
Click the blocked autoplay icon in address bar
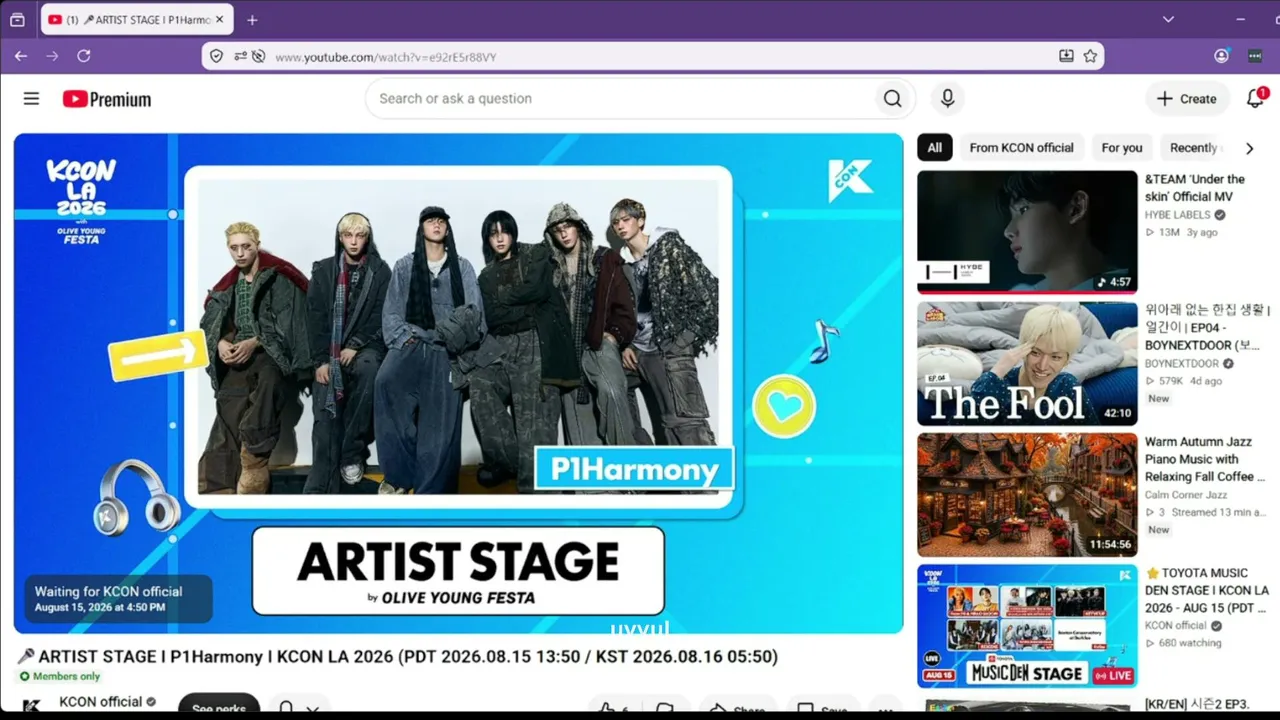pyautogui.click(x=259, y=57)
